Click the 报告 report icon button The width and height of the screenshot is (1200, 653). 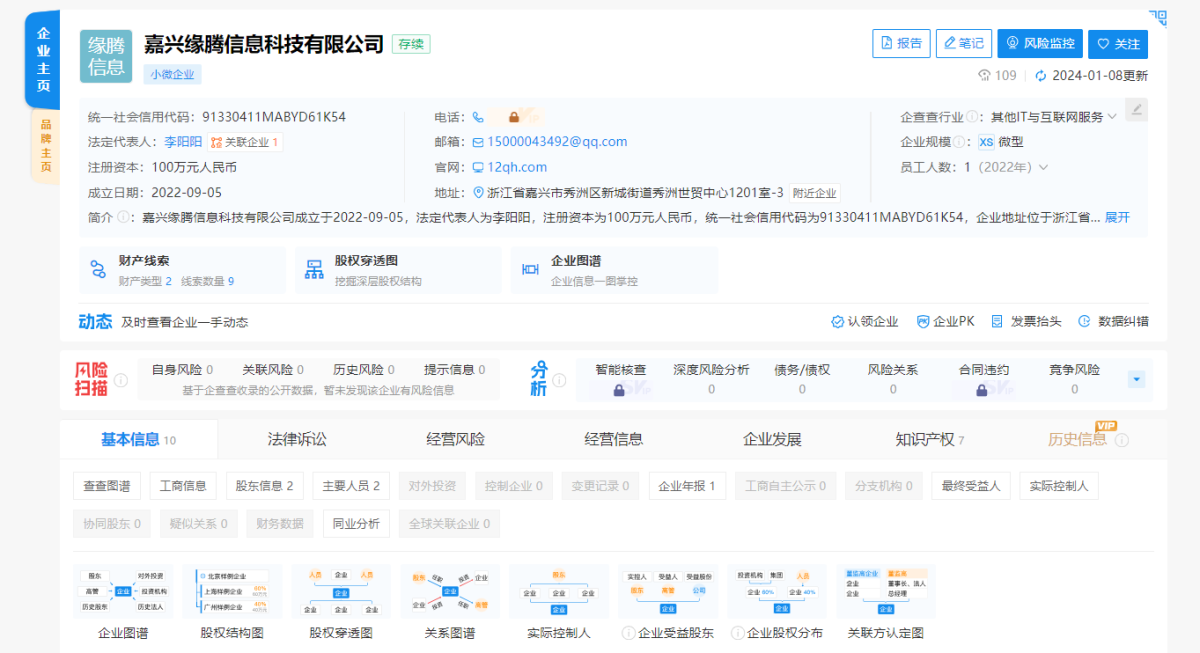pos(900,43)
